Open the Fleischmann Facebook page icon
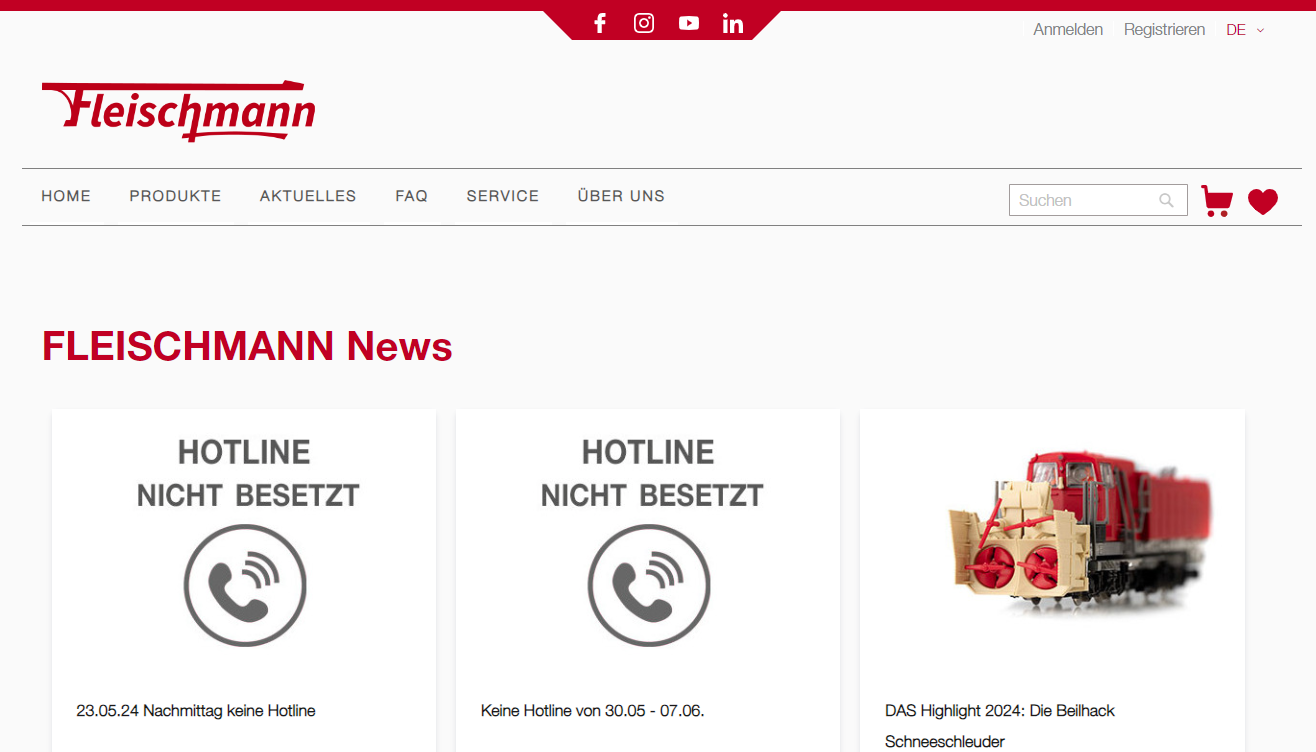Screen dimensions: 1316x752 (x=600, y=23)
